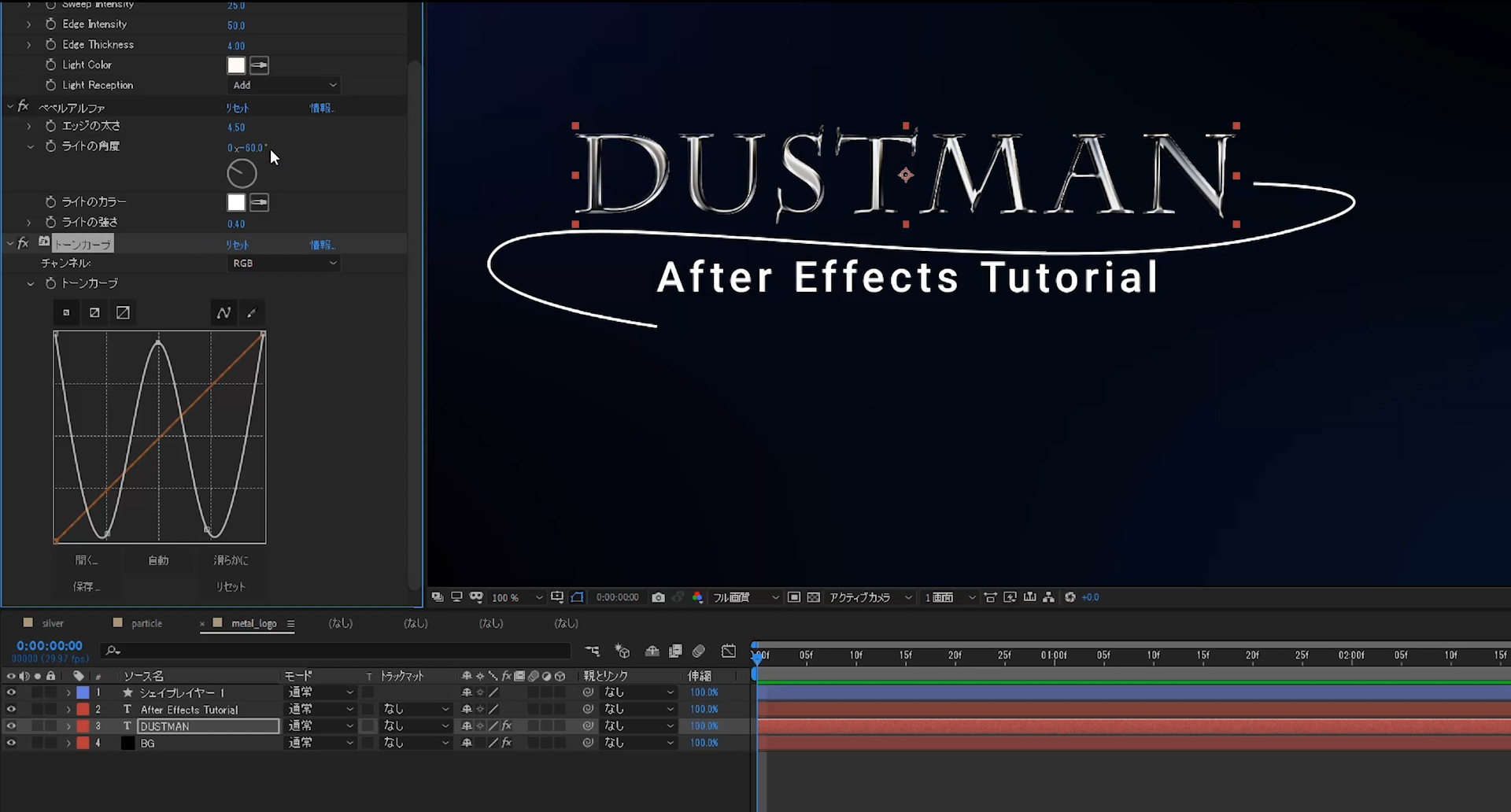
Task: Select the curve bezier tool in Tone Curve
Action: (224, 313)
